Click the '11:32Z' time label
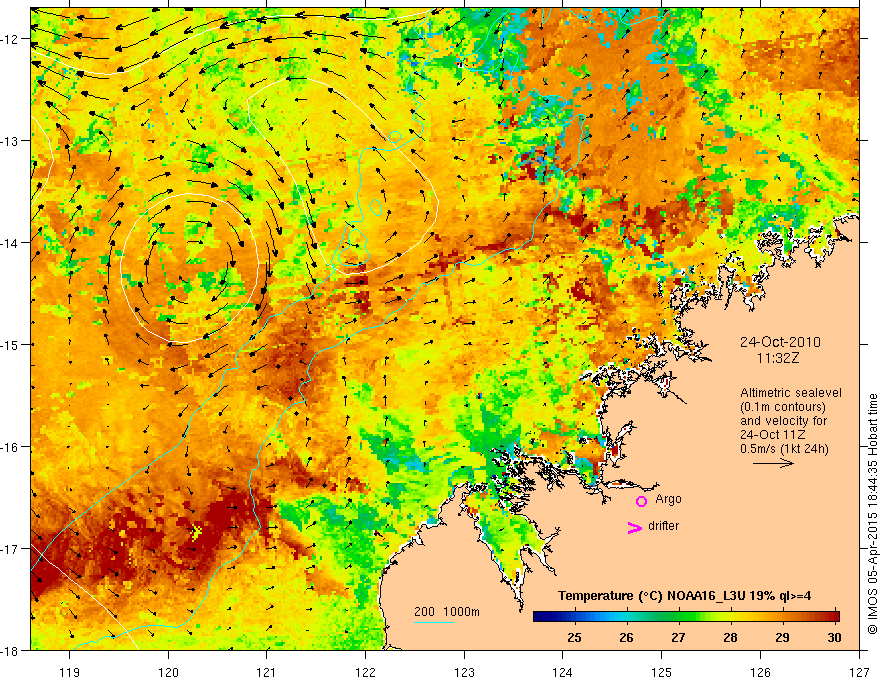The image size is (880, 680). (x=777, y=358)
